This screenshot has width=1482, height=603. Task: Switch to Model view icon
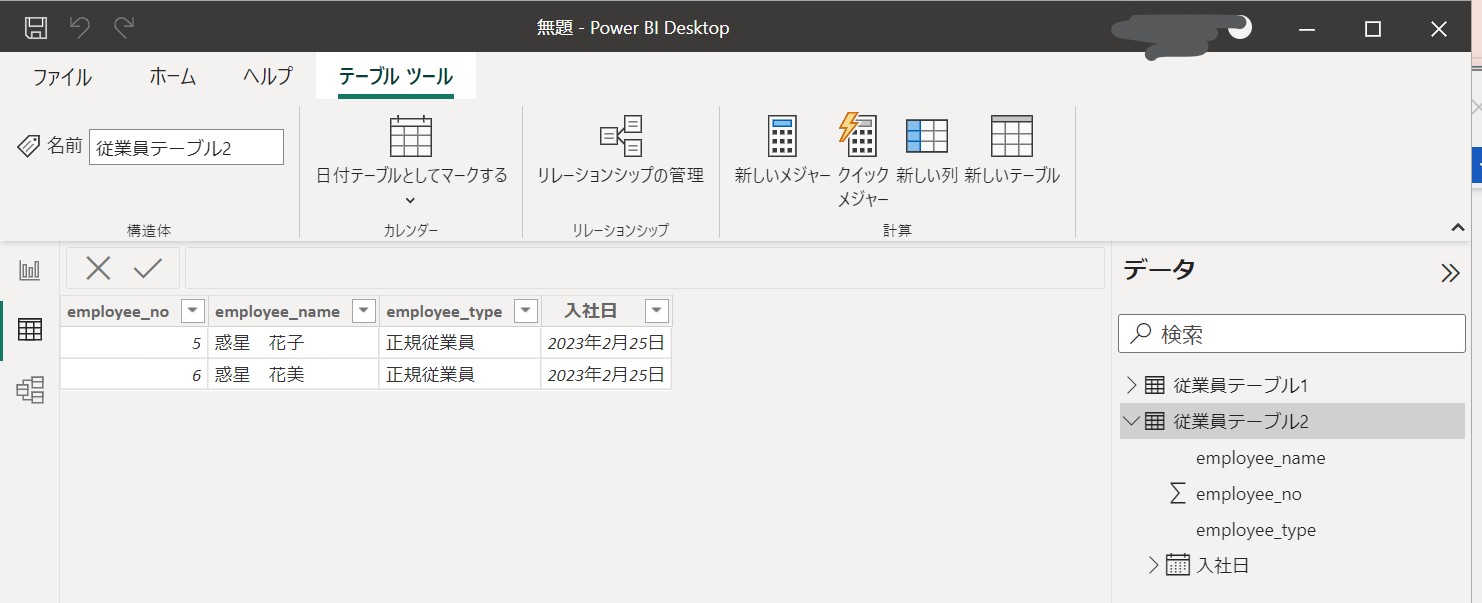pyautogui.click(x=30, y=390)
